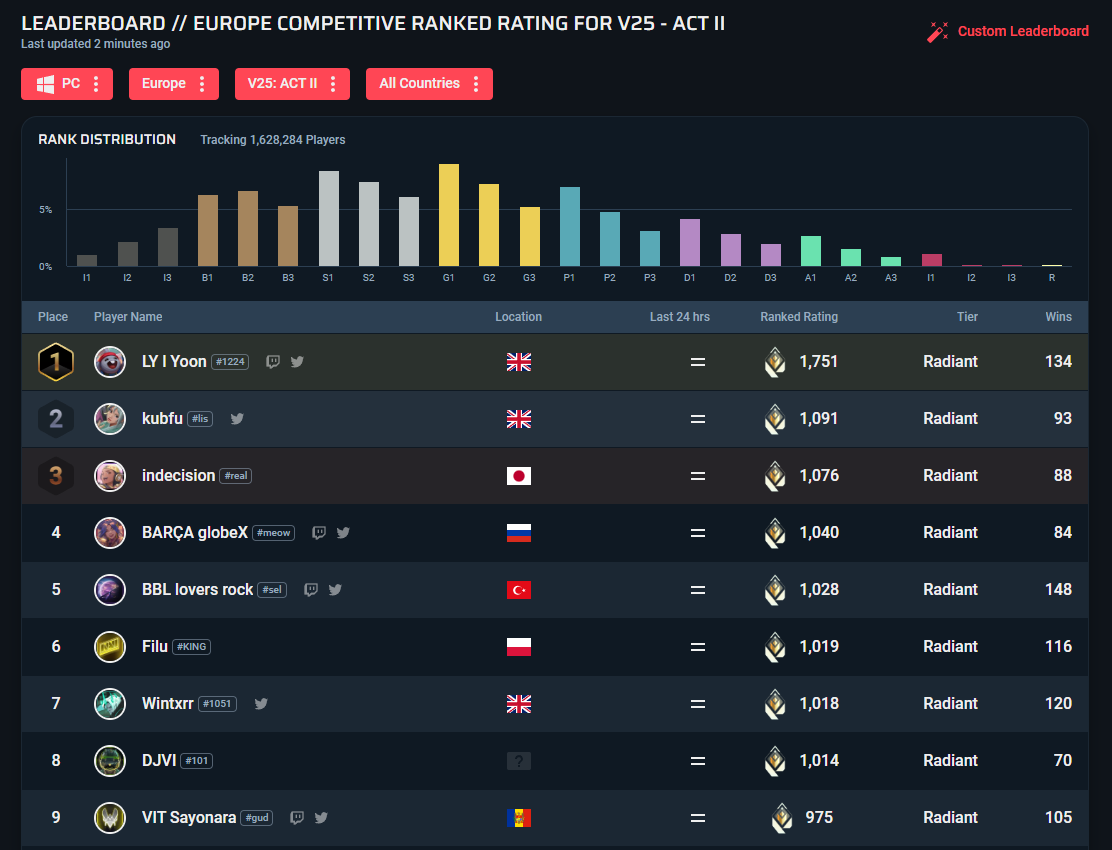The width and height of the screenshot is (1112, 850).
Task: Click VIT Sayonara's Twitch icon
Action: [297, 818]
